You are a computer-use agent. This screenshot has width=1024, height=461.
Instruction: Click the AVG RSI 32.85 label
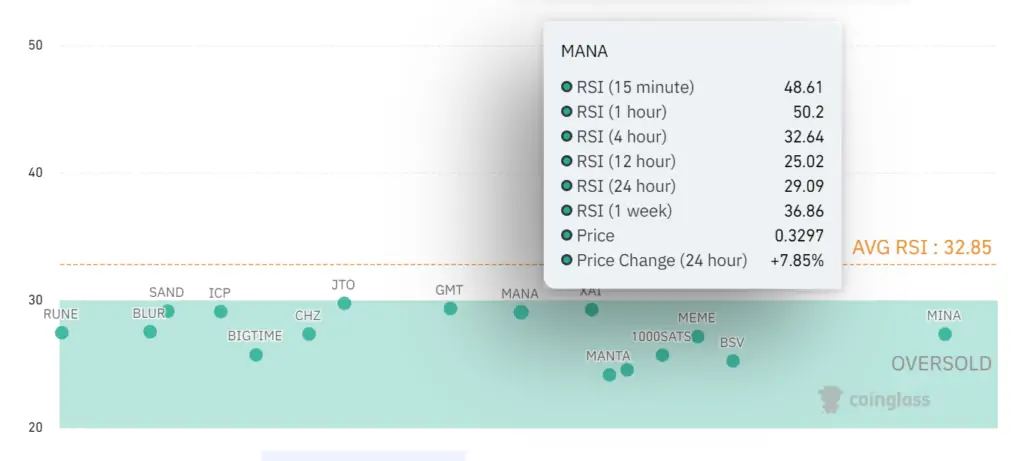[922, 248]
